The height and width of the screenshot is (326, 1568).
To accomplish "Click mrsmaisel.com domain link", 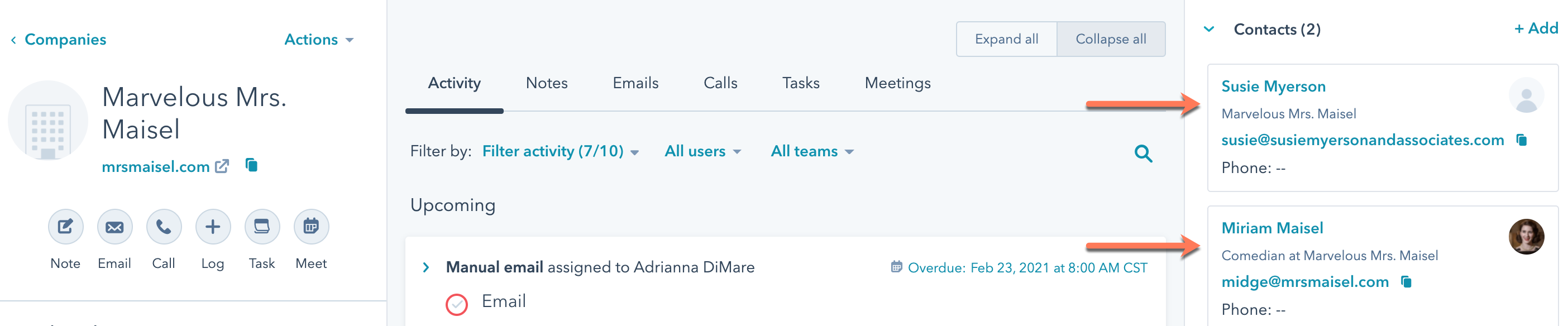I will (x=155, y=167).
